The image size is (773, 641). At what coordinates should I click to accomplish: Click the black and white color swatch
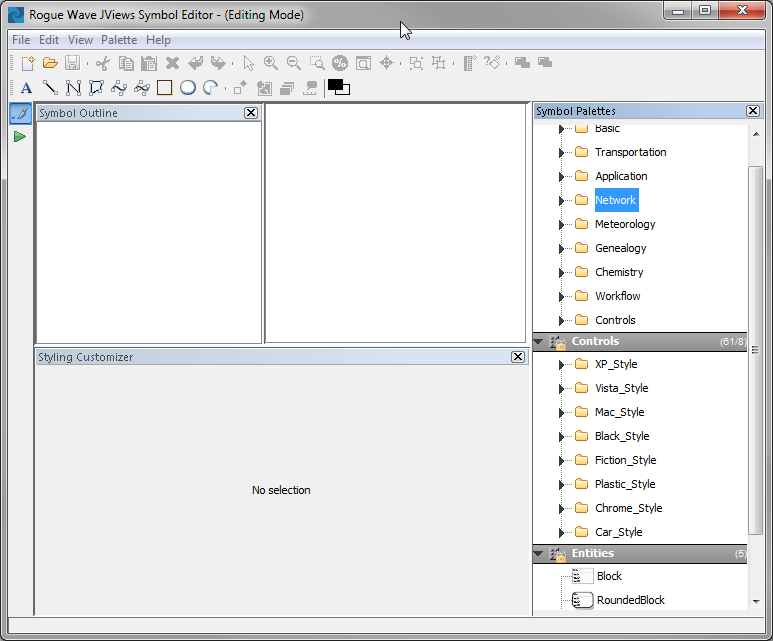pyautogui.click(x=339, y=88)
